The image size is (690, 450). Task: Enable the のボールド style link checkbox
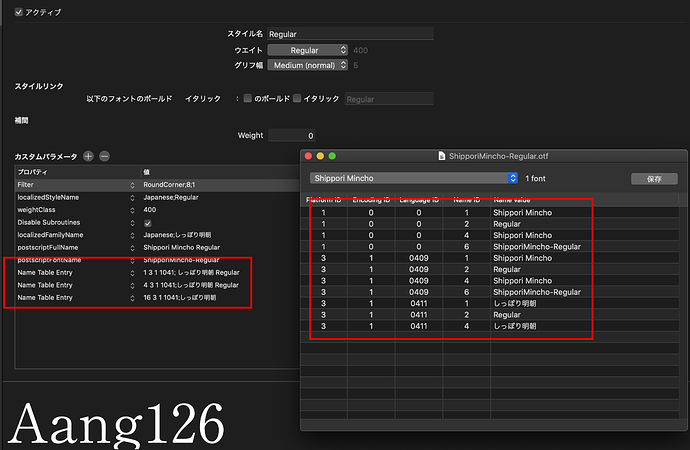tap(248, 98)
